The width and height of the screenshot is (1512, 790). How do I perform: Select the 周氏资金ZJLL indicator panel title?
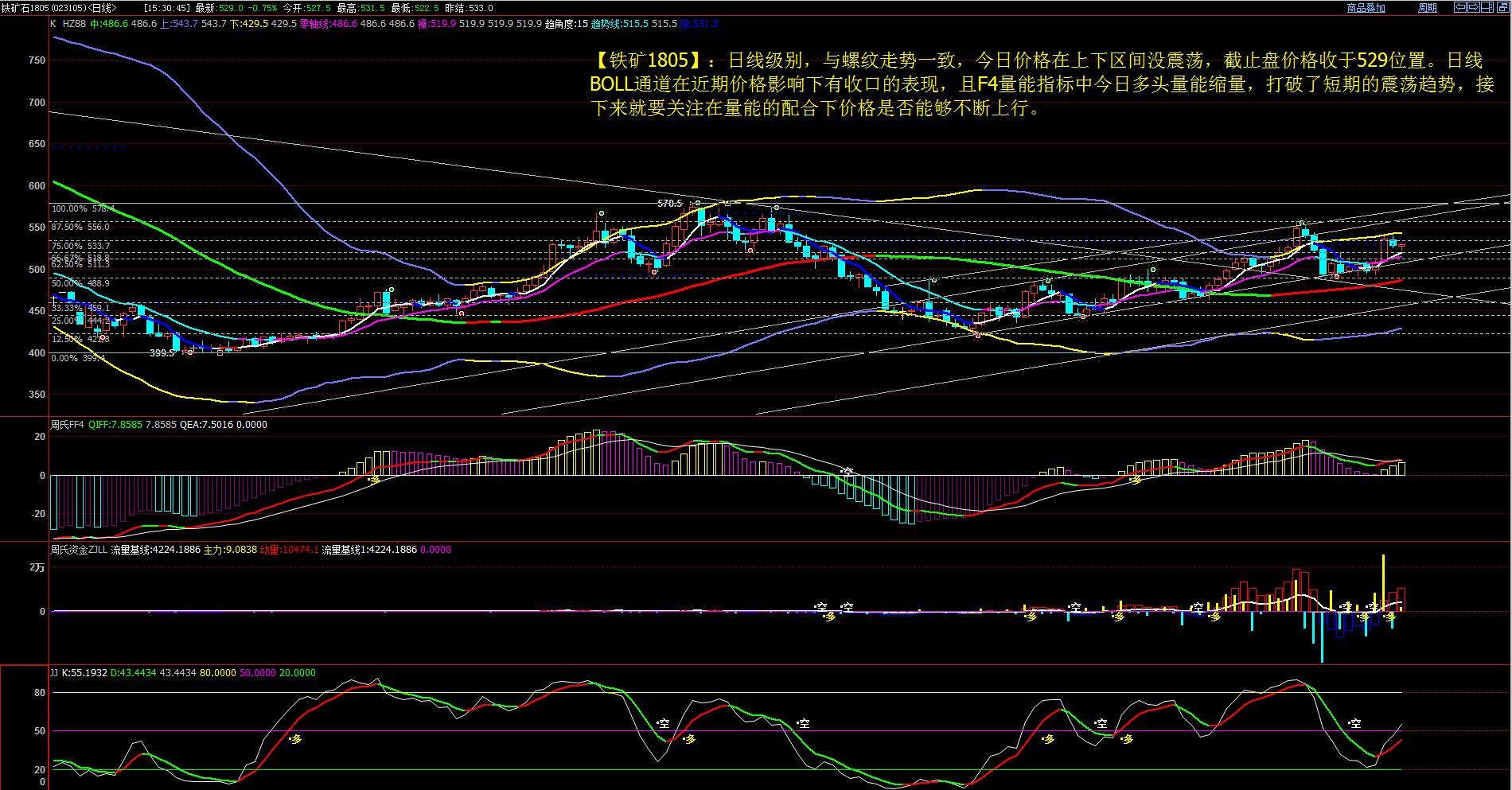click(78, 550)
